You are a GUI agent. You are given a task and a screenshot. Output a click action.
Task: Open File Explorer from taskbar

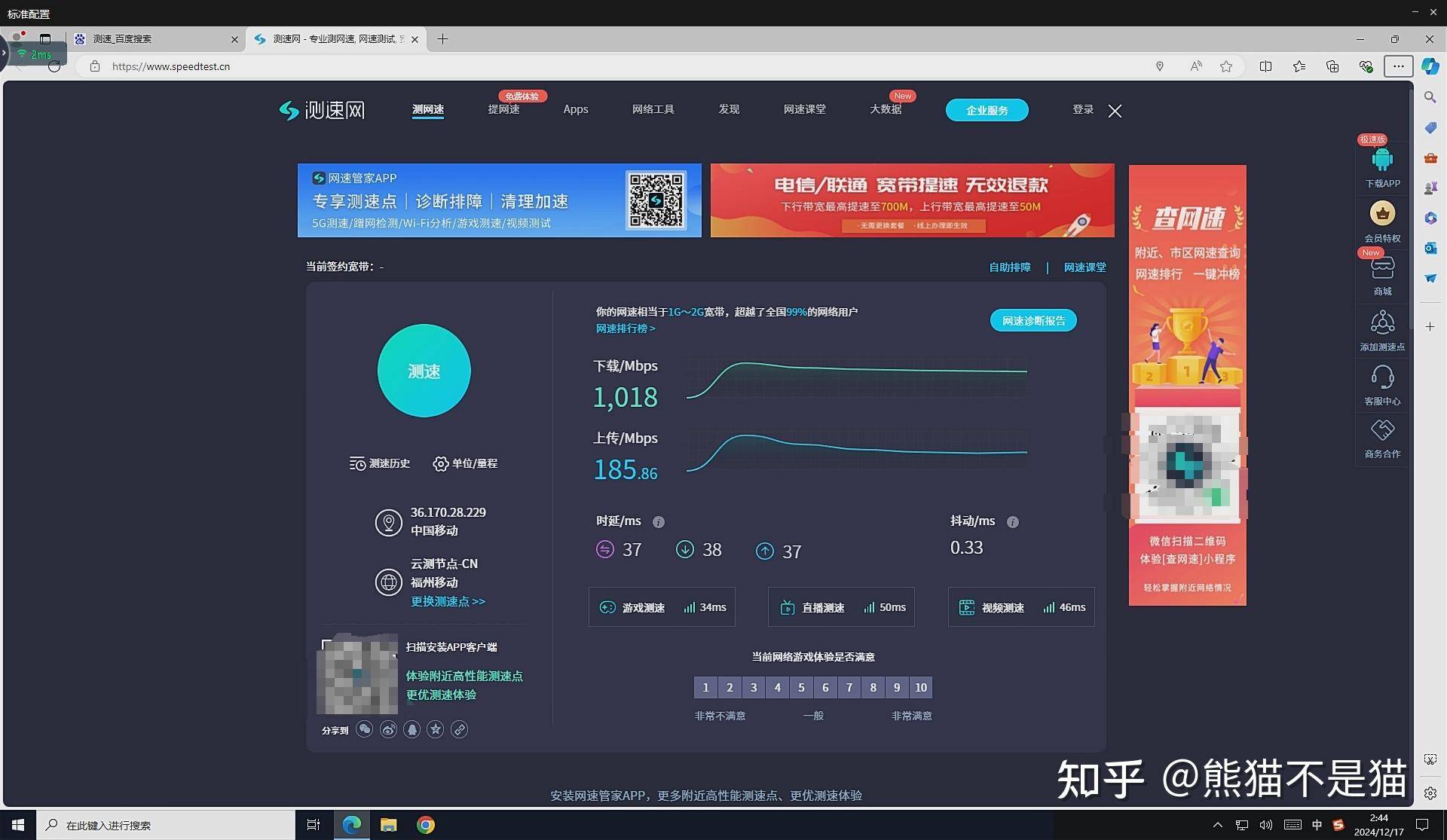pos(388,825)
